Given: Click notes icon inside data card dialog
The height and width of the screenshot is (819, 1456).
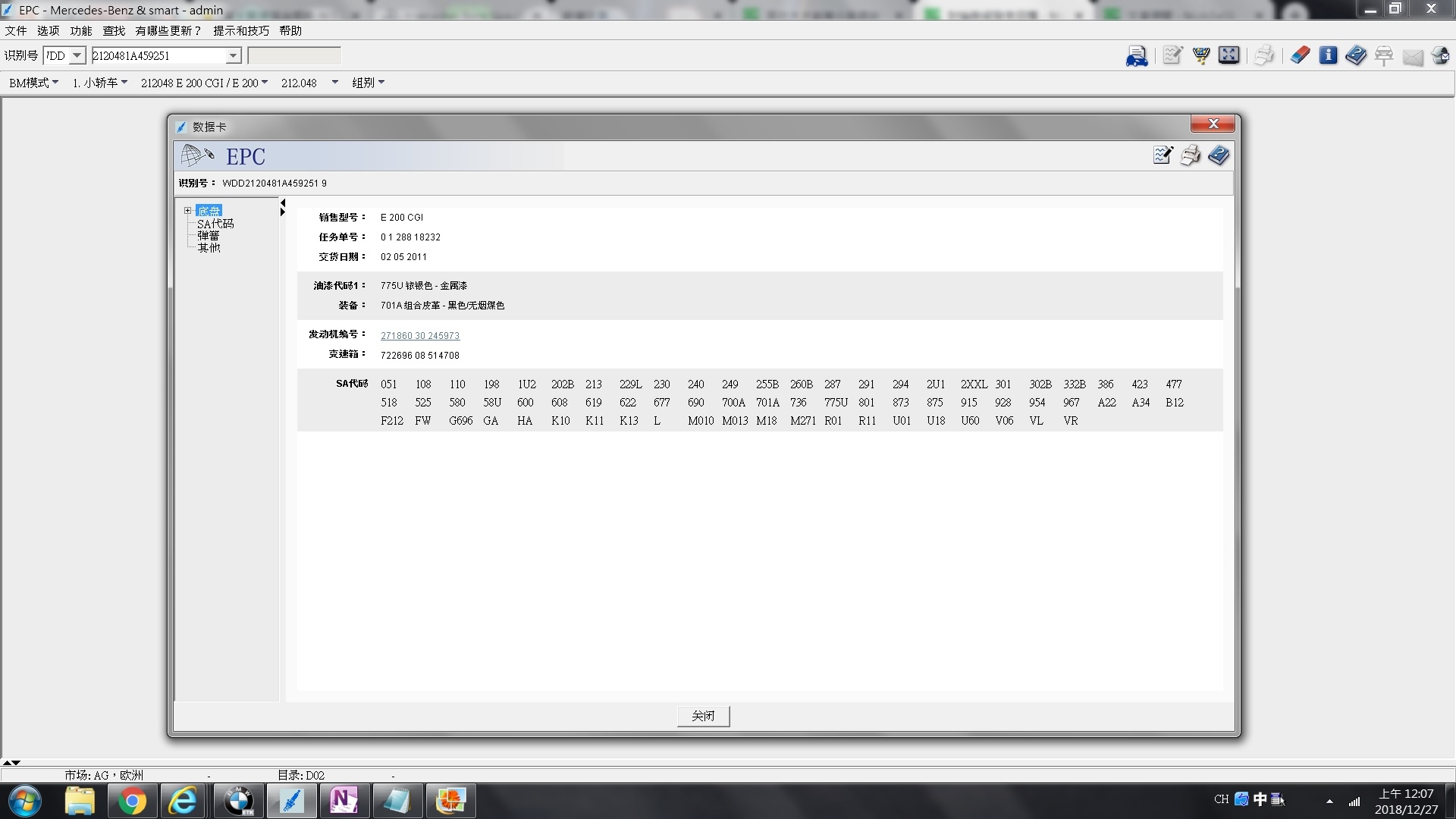Looking at the screenshot, I should [1163, 155].
